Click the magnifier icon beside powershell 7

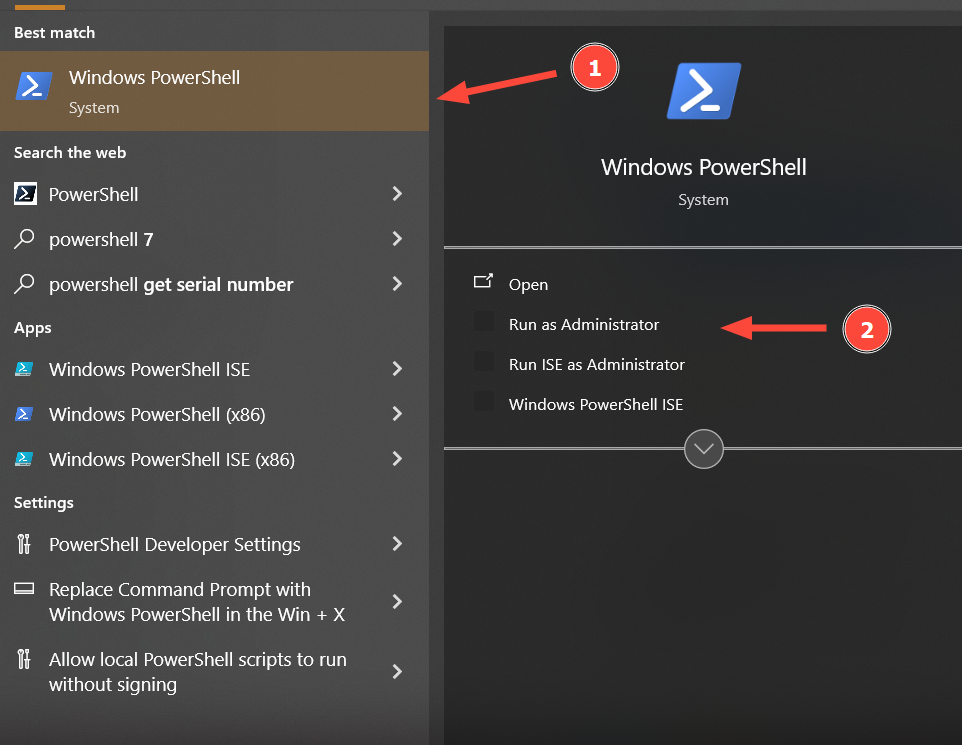24,239
